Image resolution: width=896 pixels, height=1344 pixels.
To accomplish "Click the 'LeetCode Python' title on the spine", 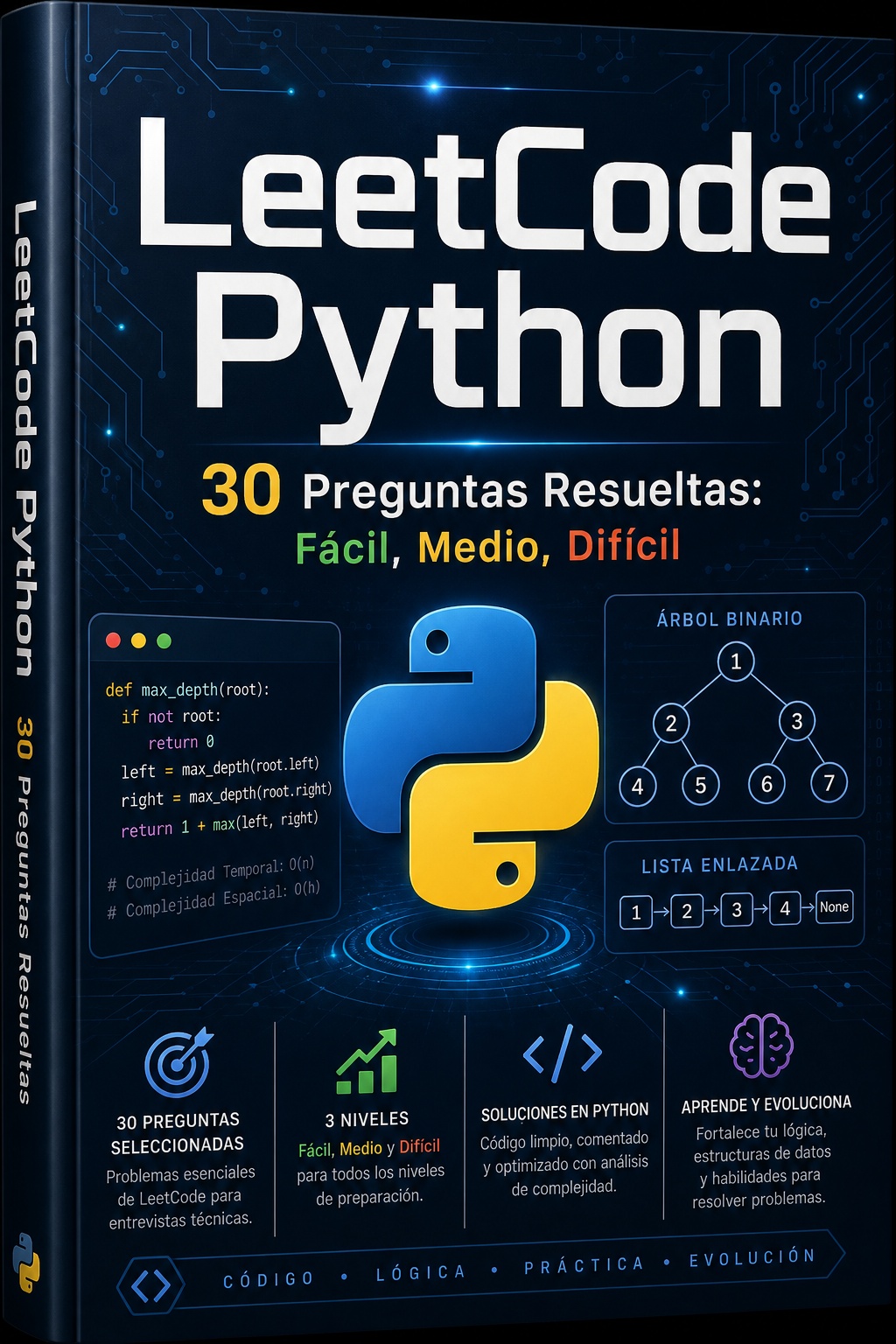I will [24, 438].
